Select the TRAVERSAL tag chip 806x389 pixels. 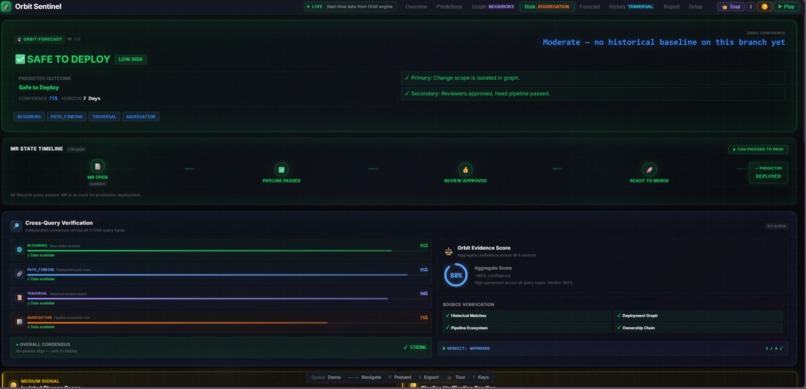[104, 117]
